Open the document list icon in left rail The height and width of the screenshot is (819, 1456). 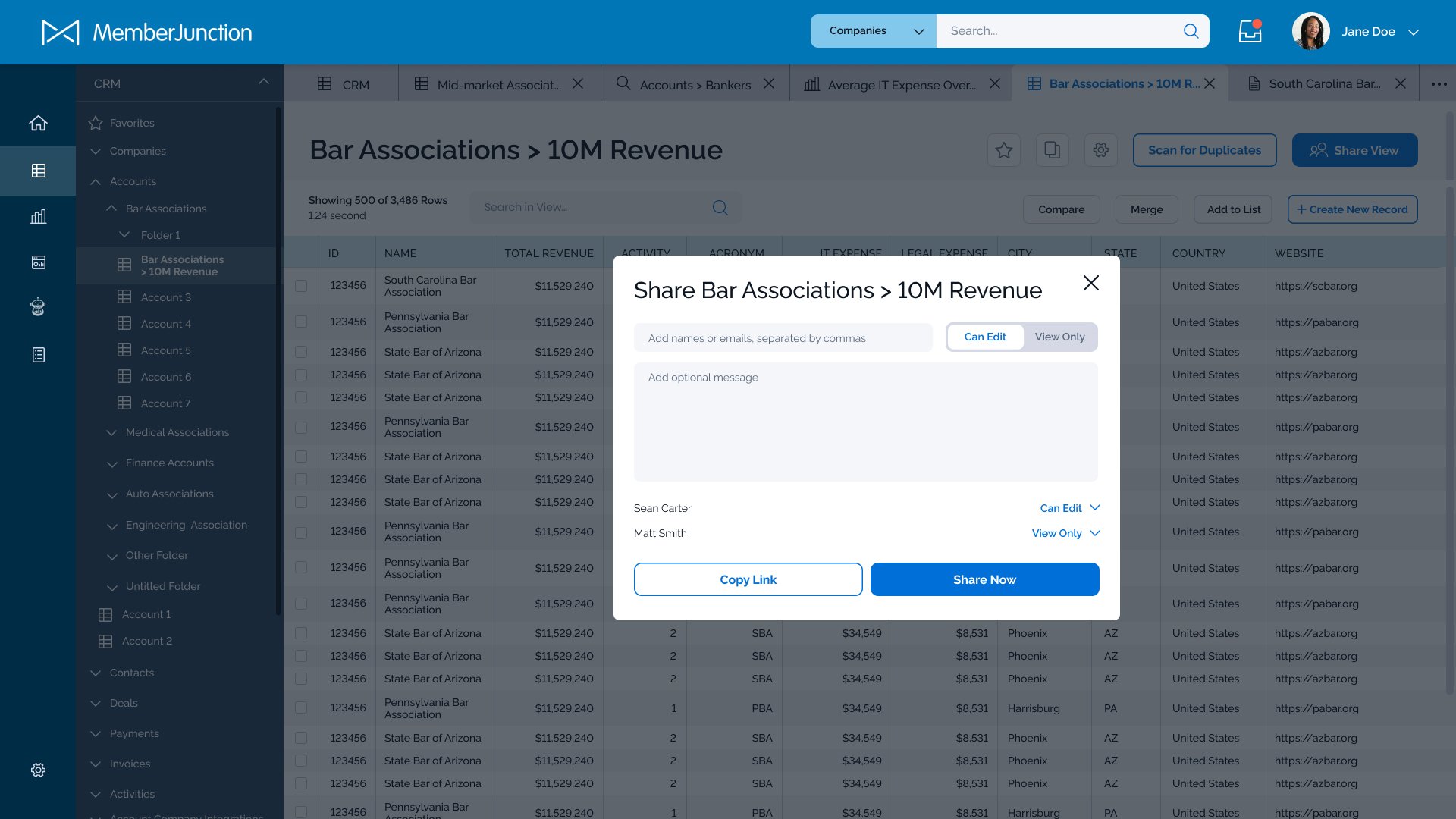click(x=38, y=355)
